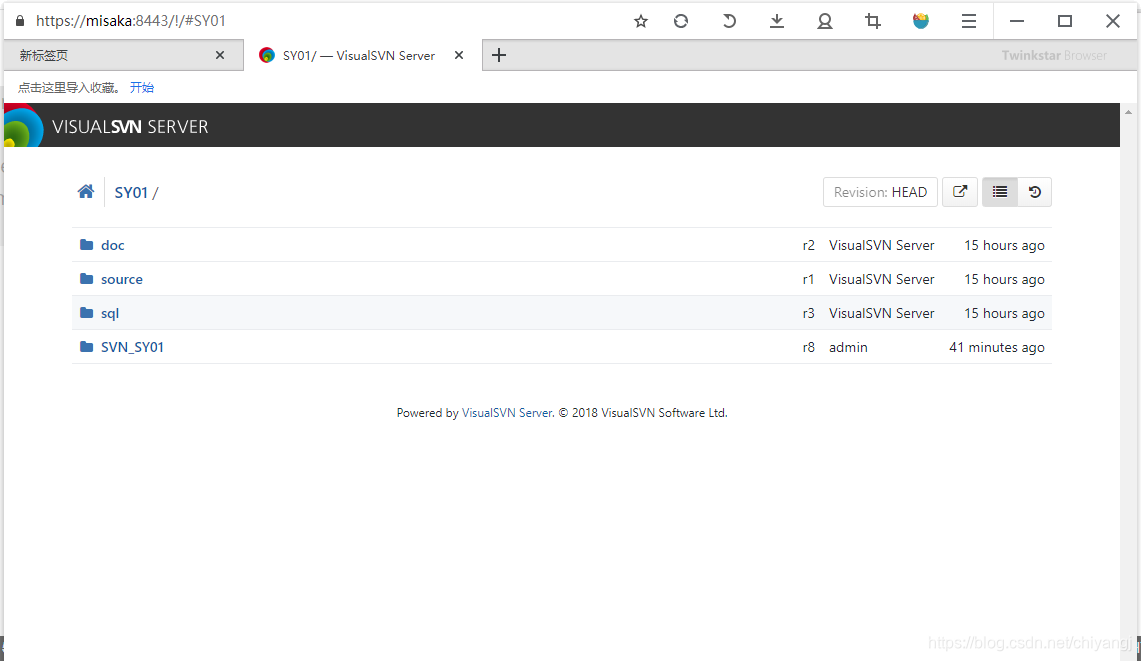
Task: Click VisualSVN Server author in doc row
Action: coord(881,245)
